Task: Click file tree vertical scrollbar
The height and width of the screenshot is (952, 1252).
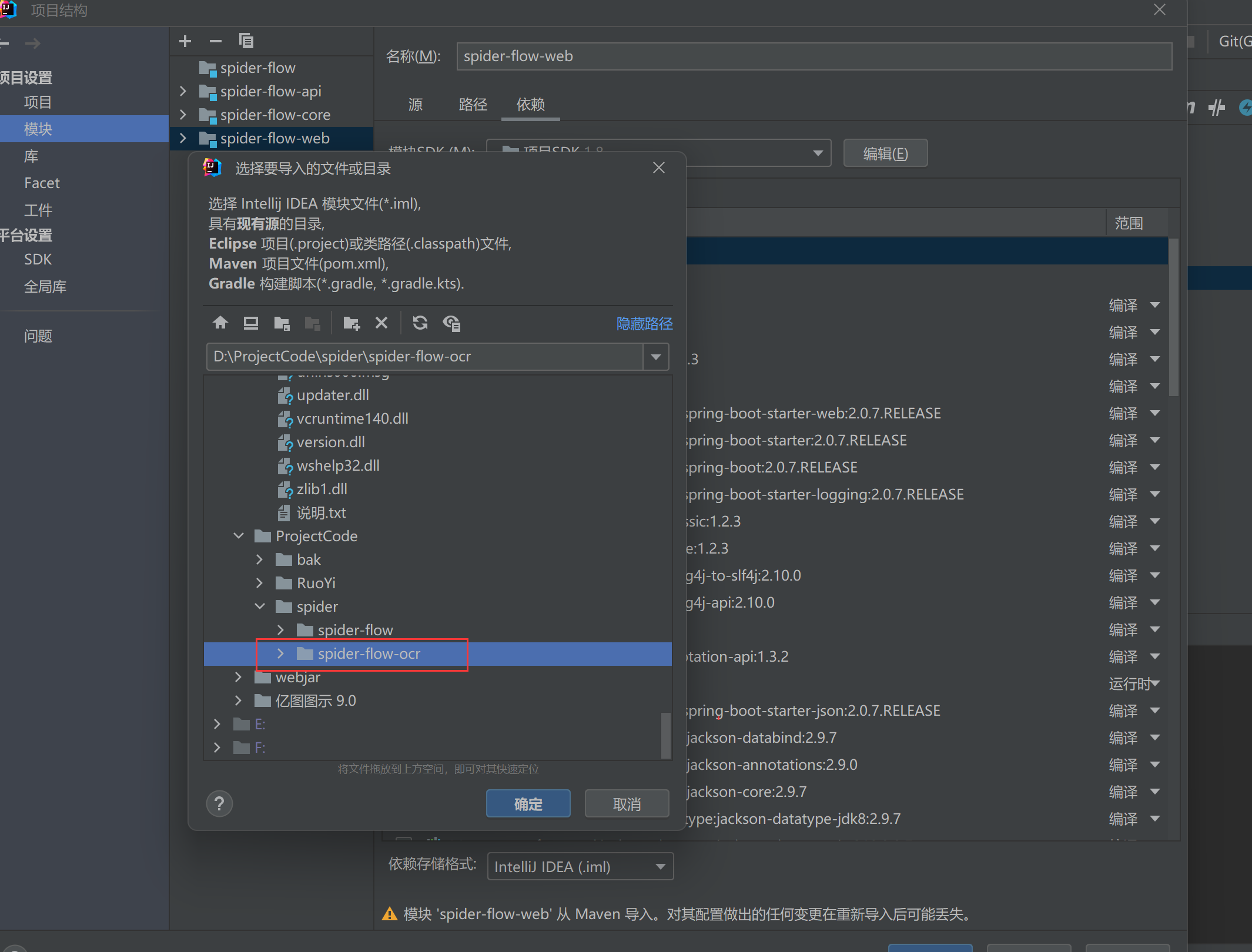Action: coord(666,736)
